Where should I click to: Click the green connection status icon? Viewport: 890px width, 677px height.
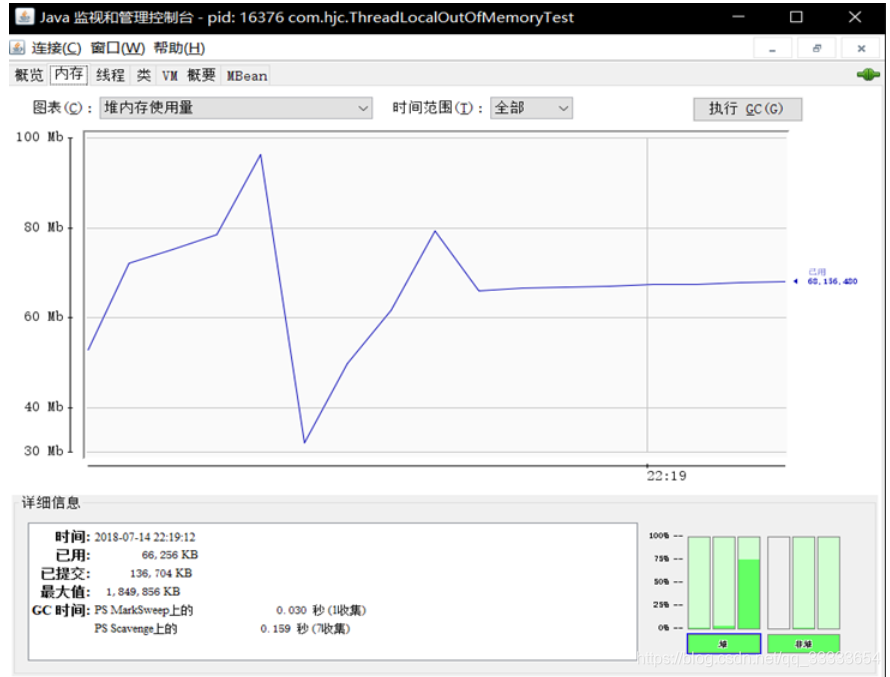[x=868, y=74]
